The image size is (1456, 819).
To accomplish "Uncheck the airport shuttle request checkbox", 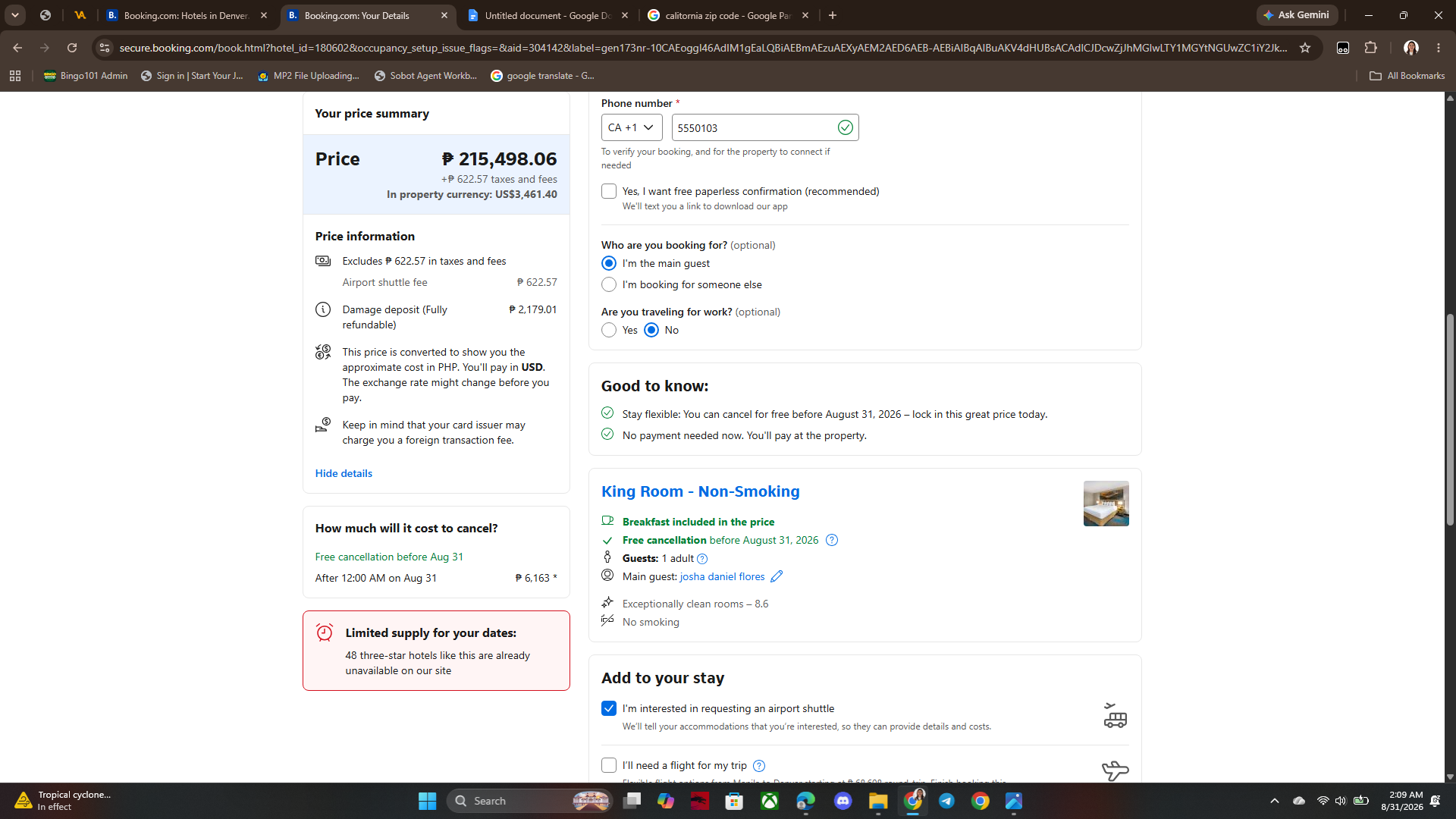I will [609, 708].
